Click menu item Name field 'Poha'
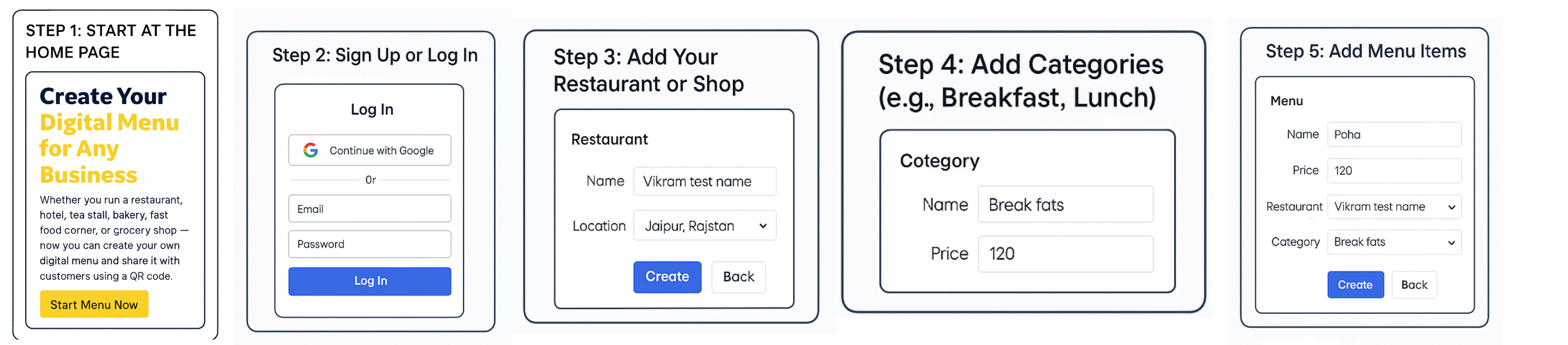1568x345 pixels. [1394, 134]
